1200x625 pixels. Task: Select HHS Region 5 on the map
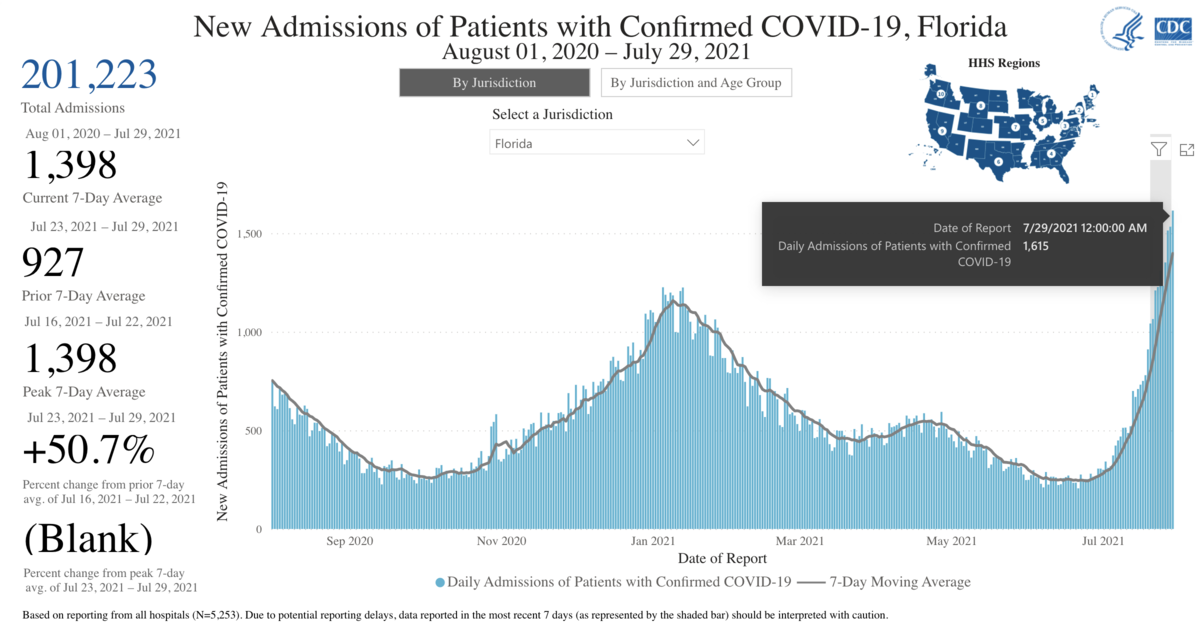click(1041, 120)
